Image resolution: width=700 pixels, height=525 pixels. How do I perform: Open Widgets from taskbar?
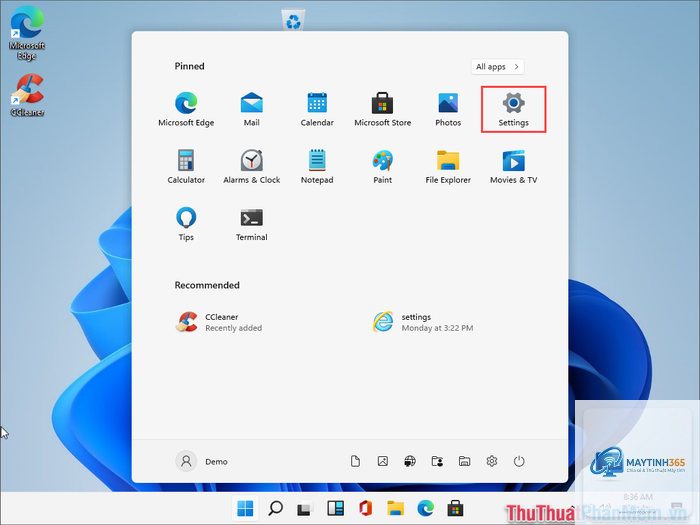pyautogui.click(x=335, y=508)
